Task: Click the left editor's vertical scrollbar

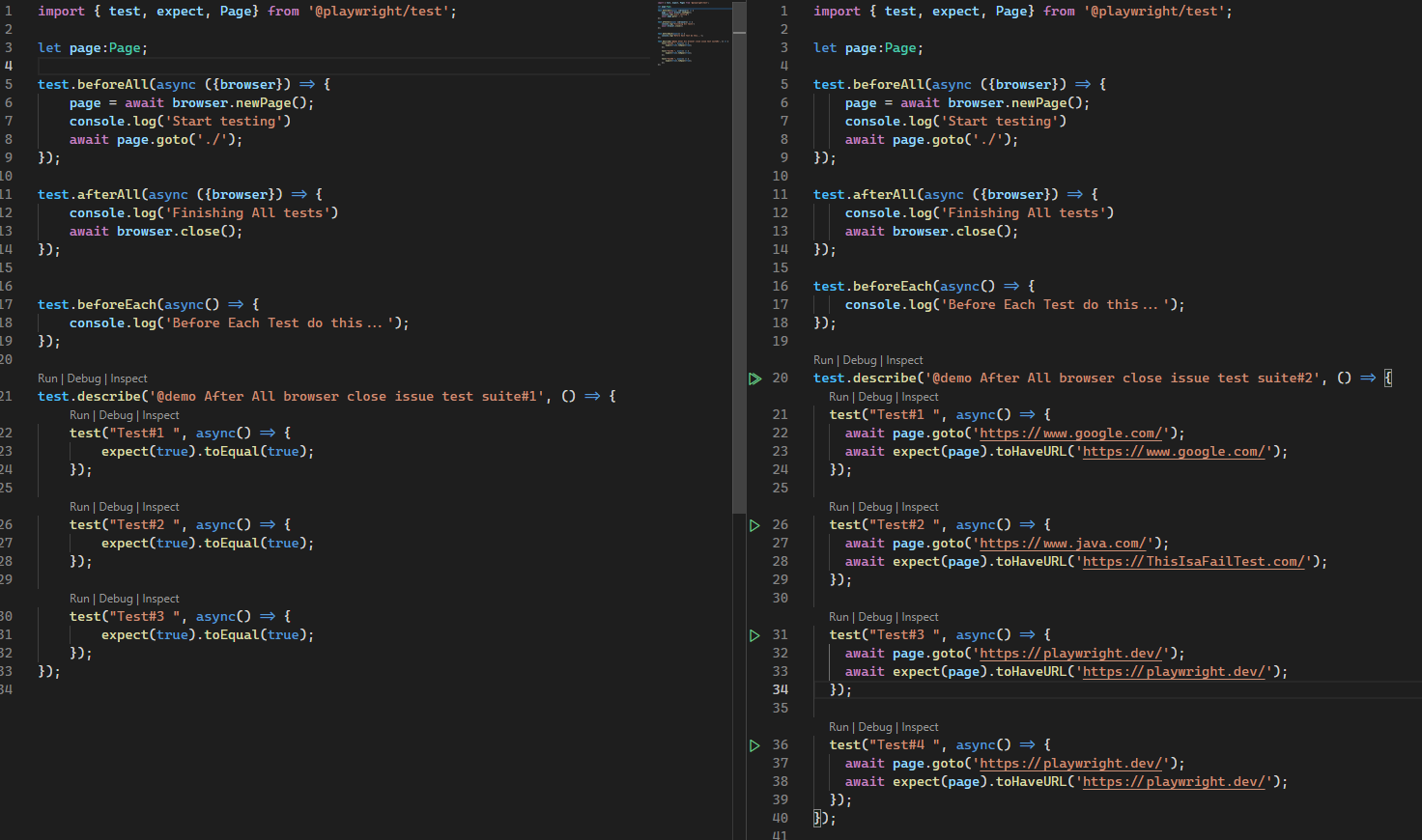Action: (x=739, y=256)
